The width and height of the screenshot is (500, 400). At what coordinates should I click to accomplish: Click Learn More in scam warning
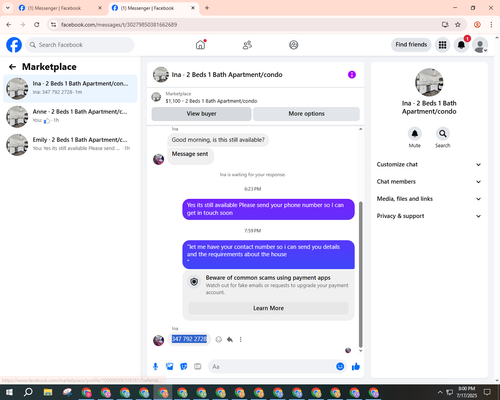268,308
